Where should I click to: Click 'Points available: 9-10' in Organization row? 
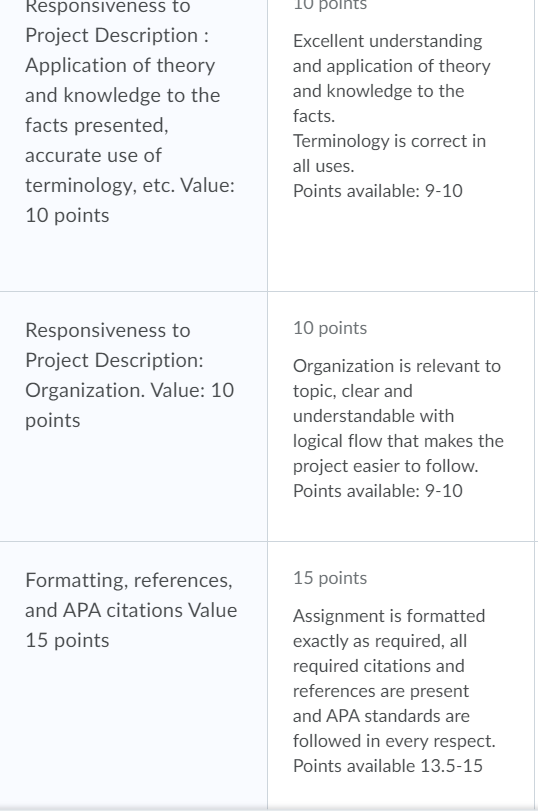pos(378,491)
